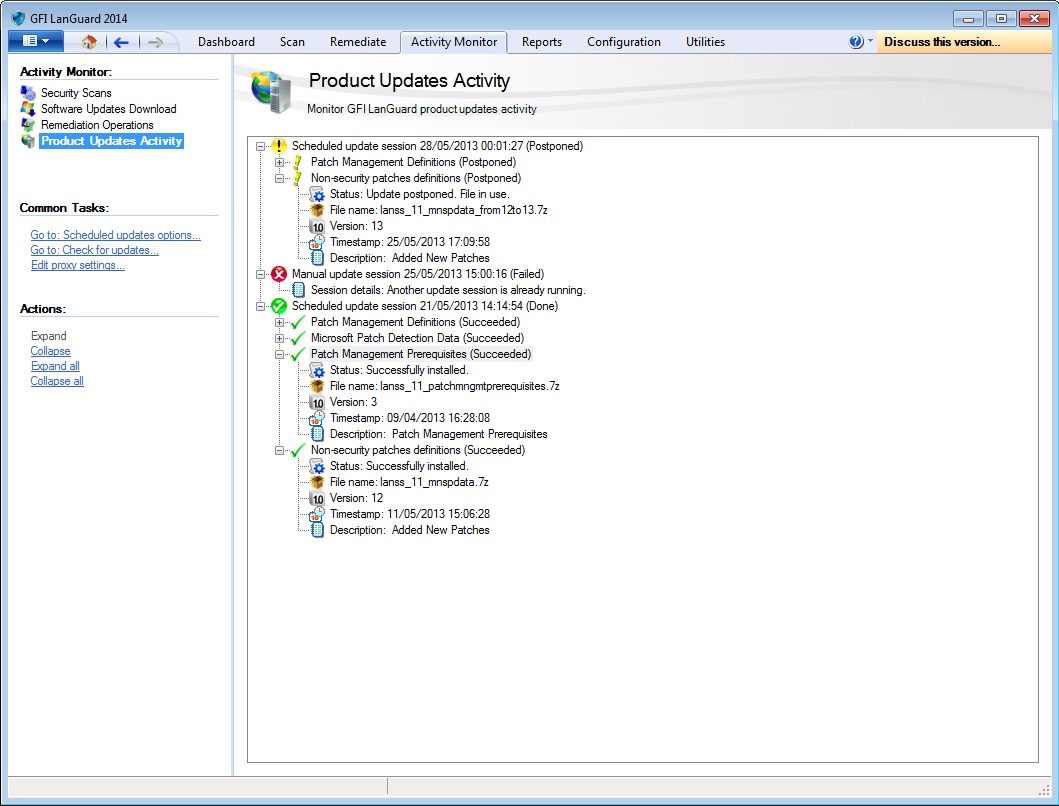Collapse the Scheduled update session 21/05/2013 node
Screen dimensions: 1059x806
261,306
